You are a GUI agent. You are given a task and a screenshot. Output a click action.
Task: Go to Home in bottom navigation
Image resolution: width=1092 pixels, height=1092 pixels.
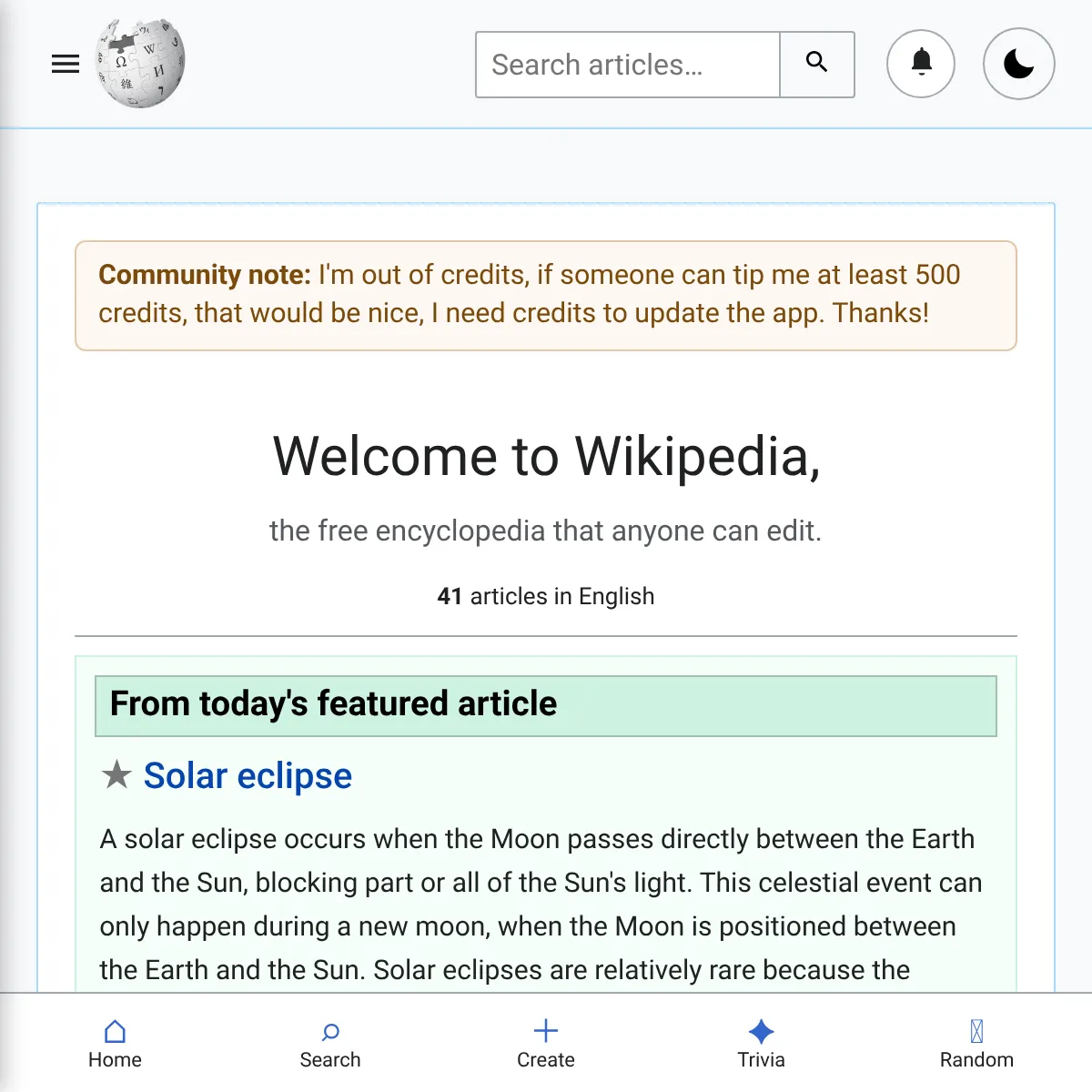coord(115,1044)
